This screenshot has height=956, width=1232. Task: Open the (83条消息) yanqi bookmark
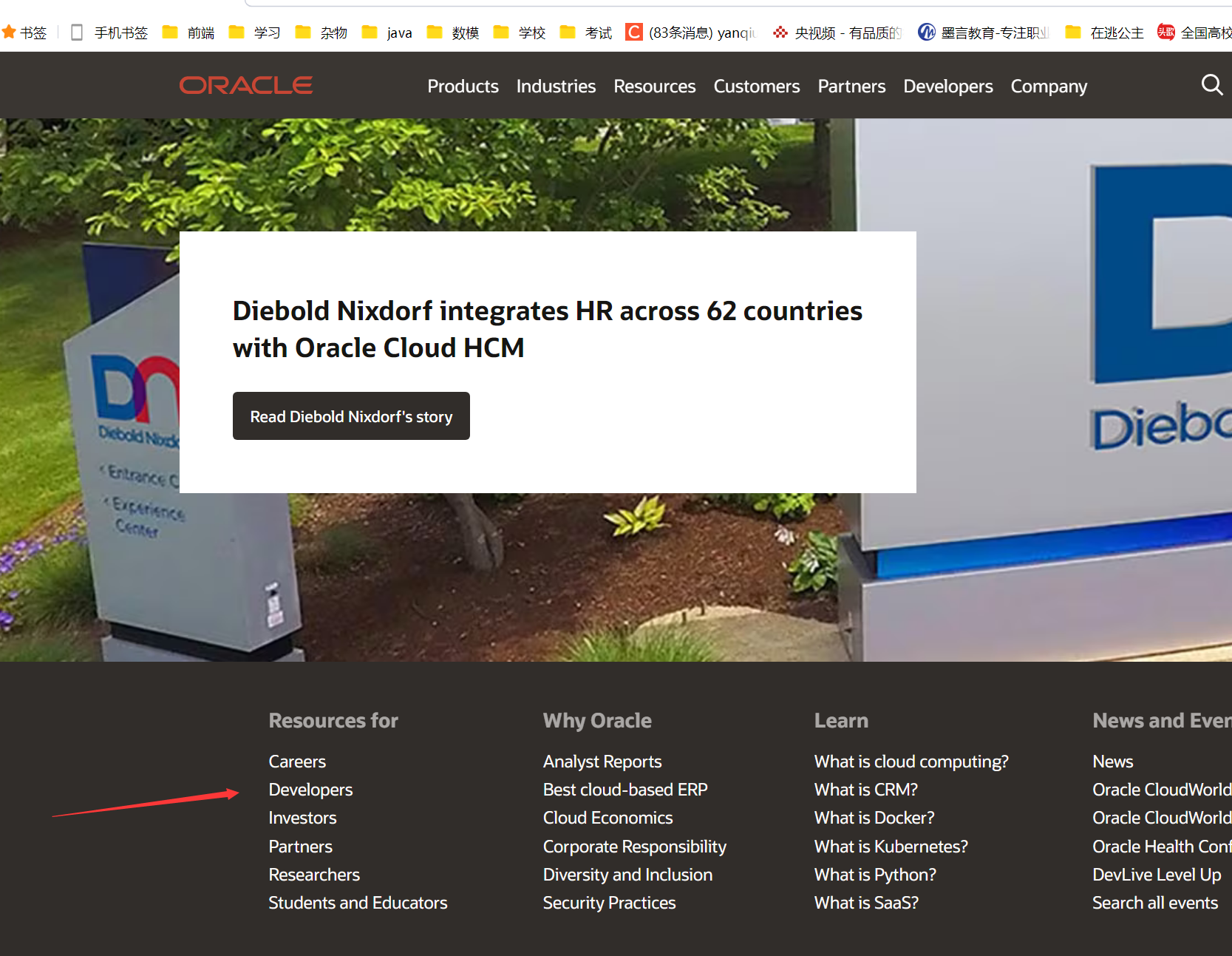click(x=690, y=33)
